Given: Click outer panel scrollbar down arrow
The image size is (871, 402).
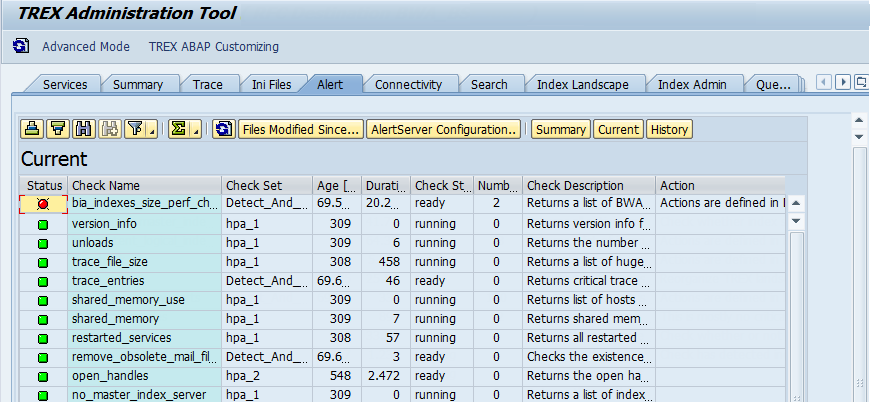Looking at the screenshot, I should (859, 137).
